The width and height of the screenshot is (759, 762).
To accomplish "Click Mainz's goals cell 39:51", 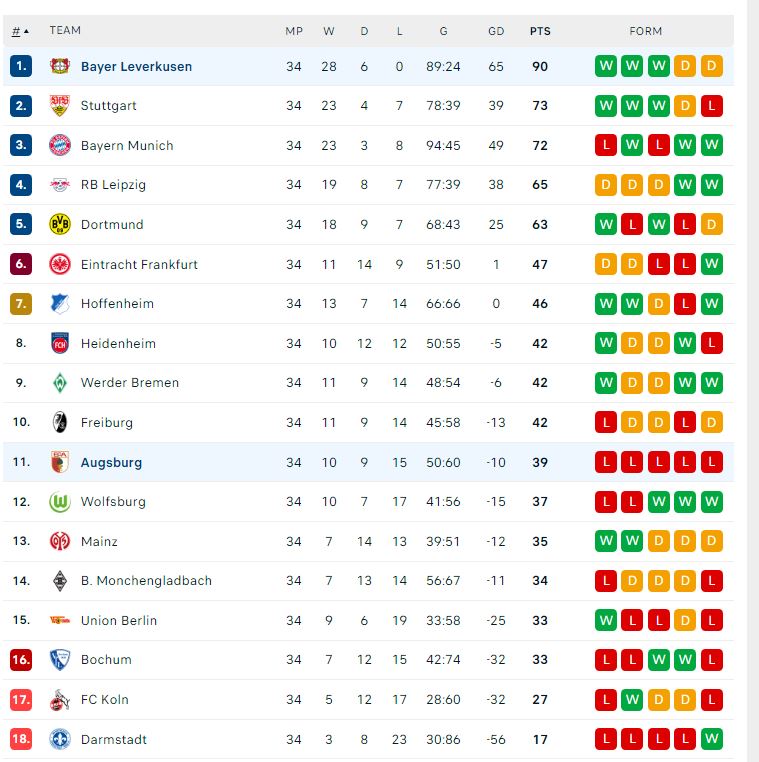I will (443, 541).
